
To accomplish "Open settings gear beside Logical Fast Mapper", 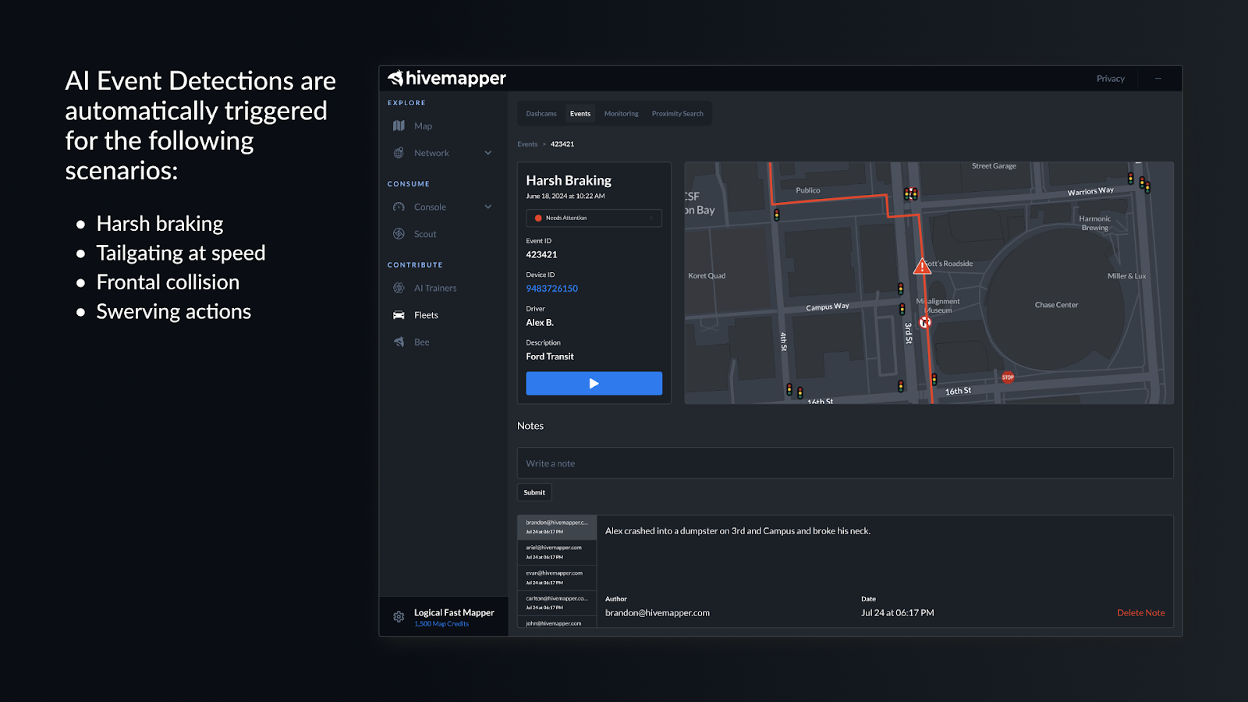I will pyautogui.click(x=399, y=617).
